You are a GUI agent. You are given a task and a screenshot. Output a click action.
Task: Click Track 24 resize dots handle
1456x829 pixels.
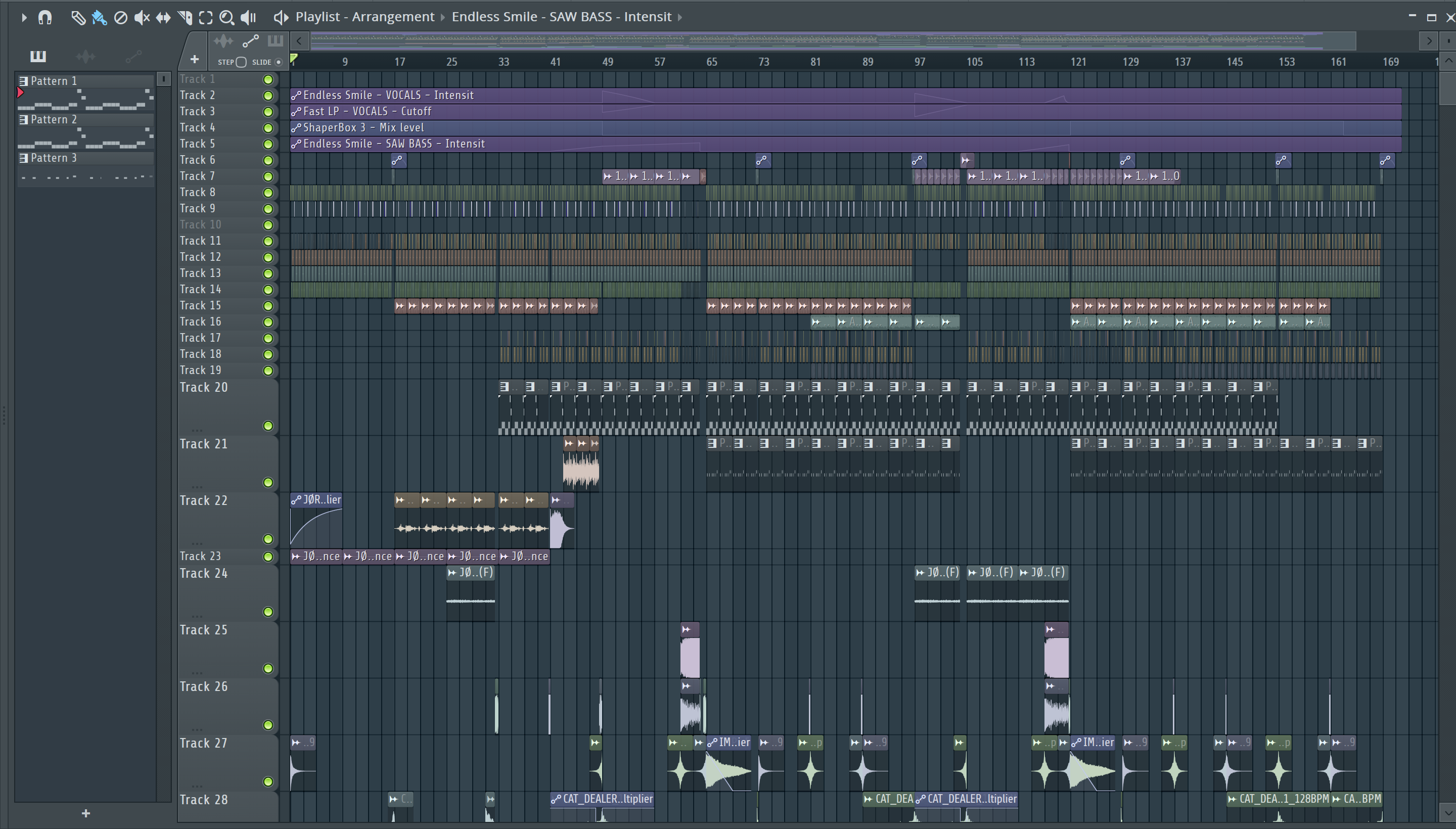[197, 617]
